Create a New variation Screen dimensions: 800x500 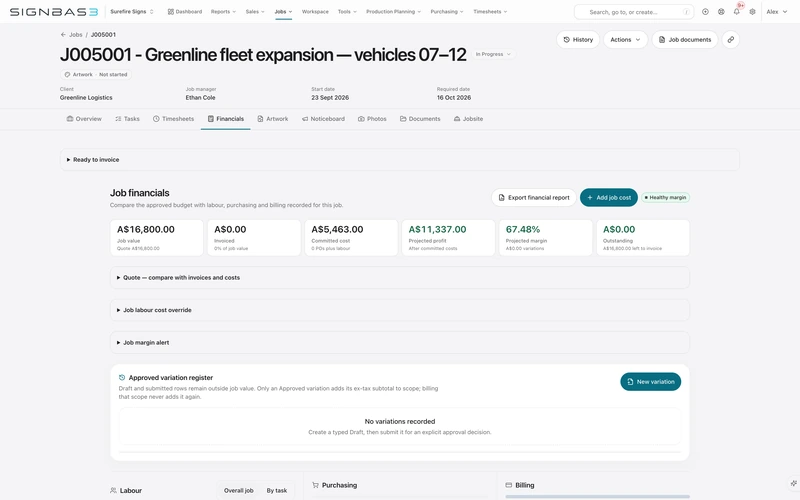click(651, 382)
